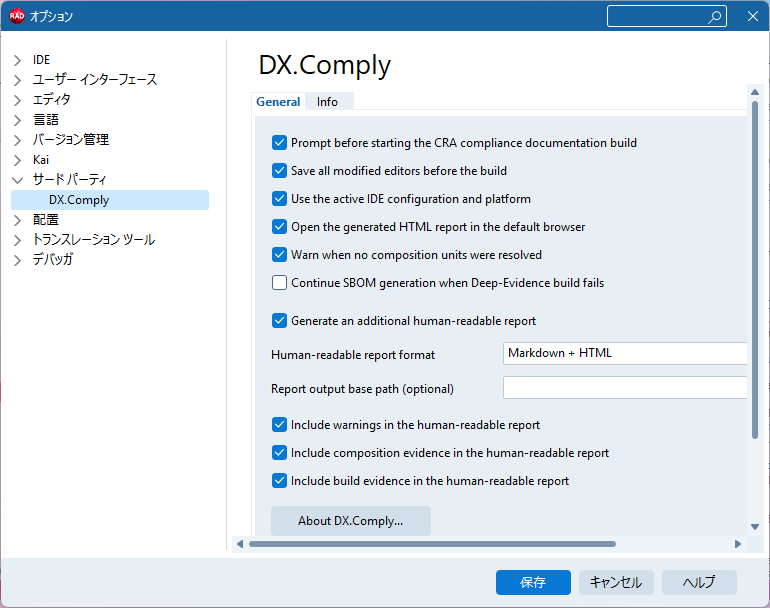
Task: Toggle Prompt before starting CRA build checkbox
Action: 279,143
